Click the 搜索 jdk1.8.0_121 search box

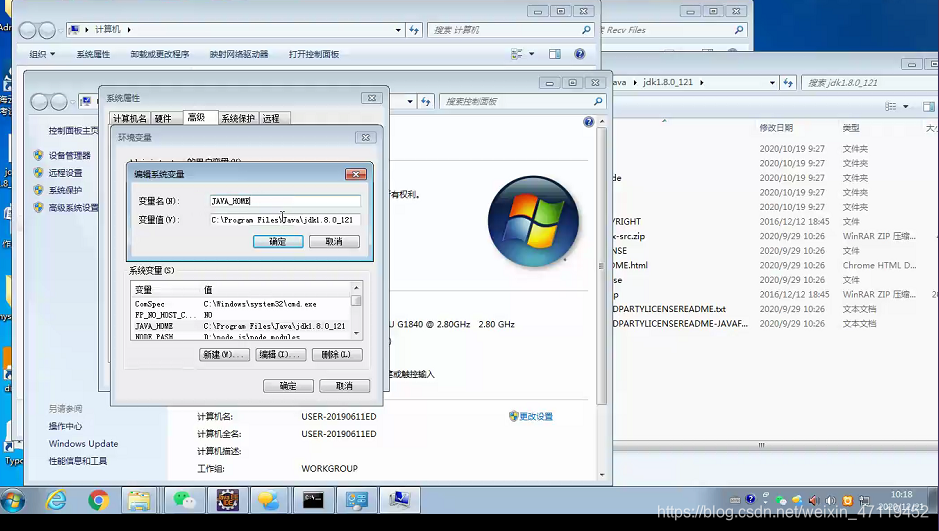(x=870, y=83)
